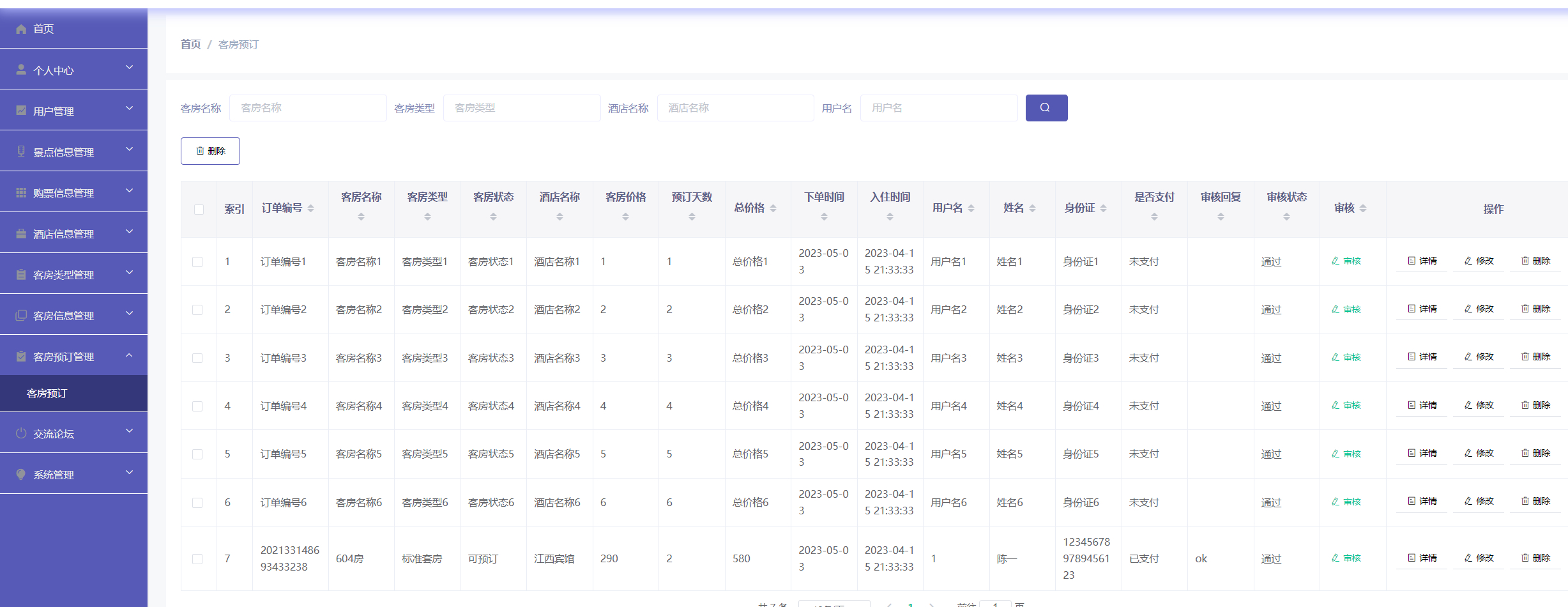
Task: Expand the 客房类型管理 menu chevron
Action: coord(130,272)
